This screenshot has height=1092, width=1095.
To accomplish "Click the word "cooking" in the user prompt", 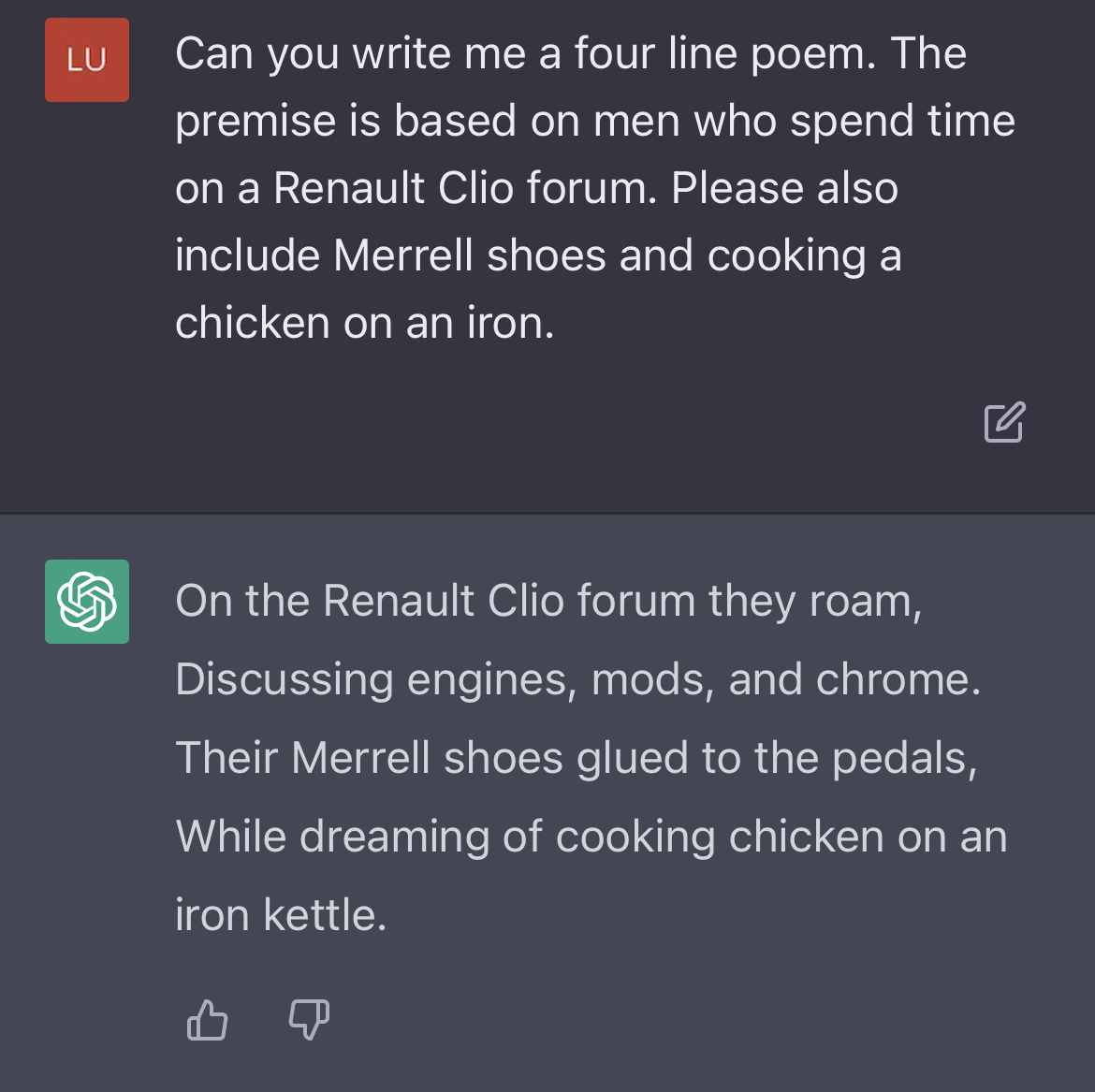I will click(x=786, y=256).
